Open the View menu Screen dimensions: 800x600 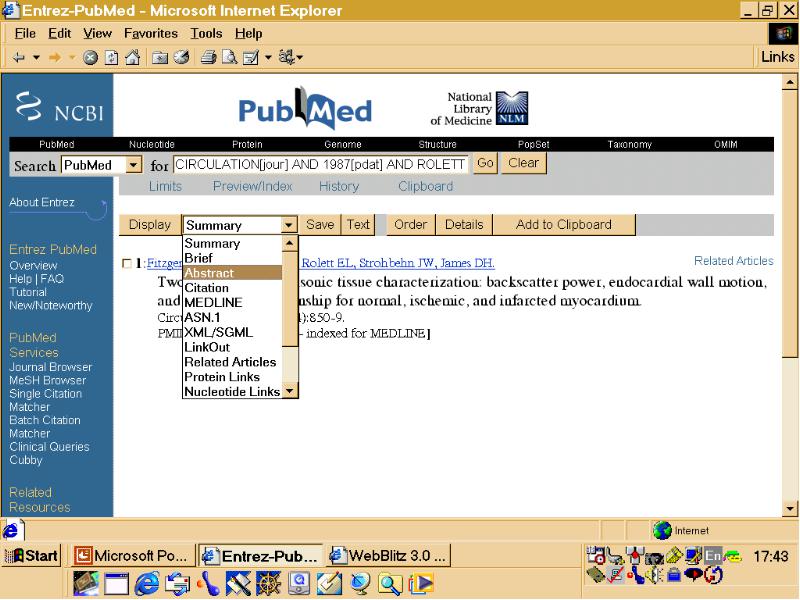click(x=97, y=34)
